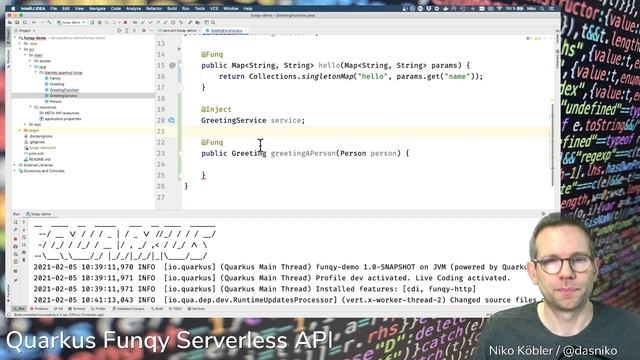Collapse the src folder
This screenshot has width=640, height=360.
coord(20,49)
